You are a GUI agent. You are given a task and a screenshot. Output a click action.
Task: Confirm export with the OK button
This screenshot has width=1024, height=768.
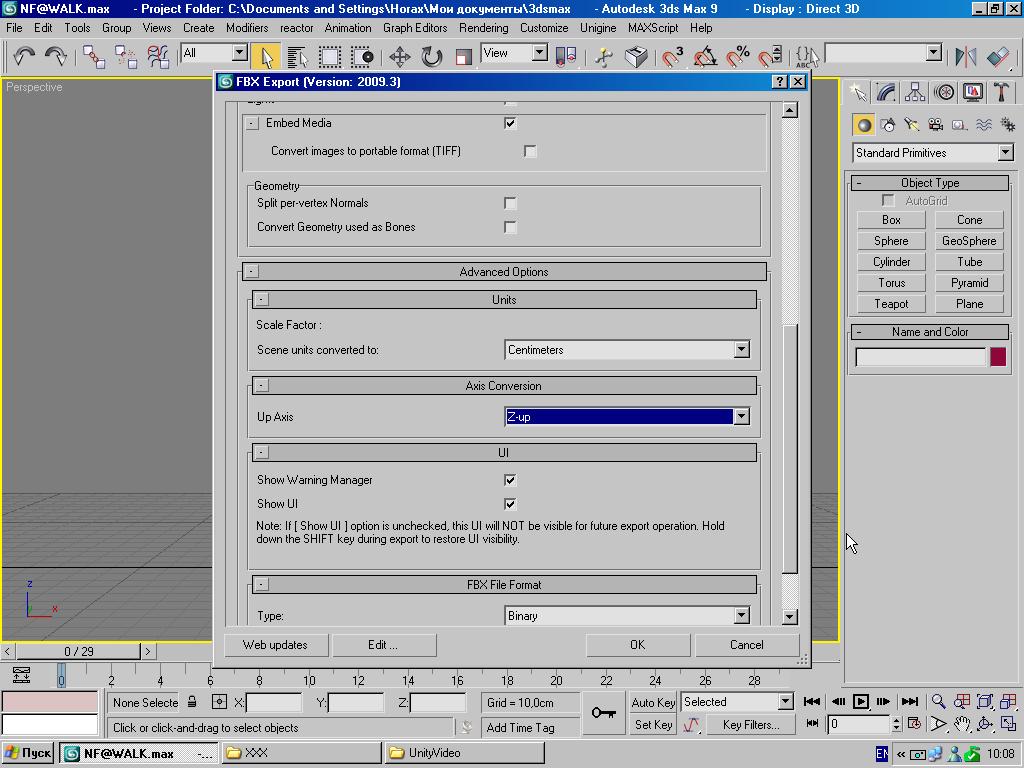coord(637,645)
